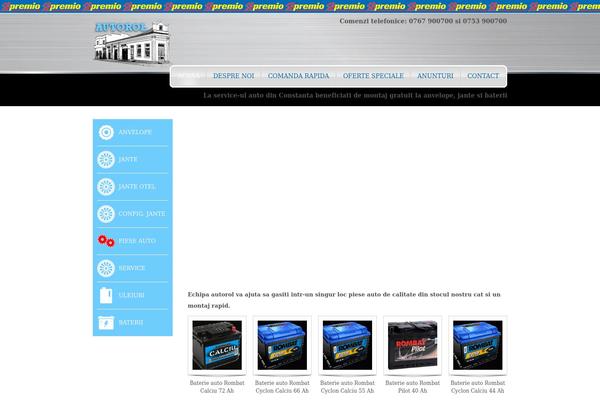Open the Despre Noi menu item
The image size is (600, 400).
click(x=233, y=76)
